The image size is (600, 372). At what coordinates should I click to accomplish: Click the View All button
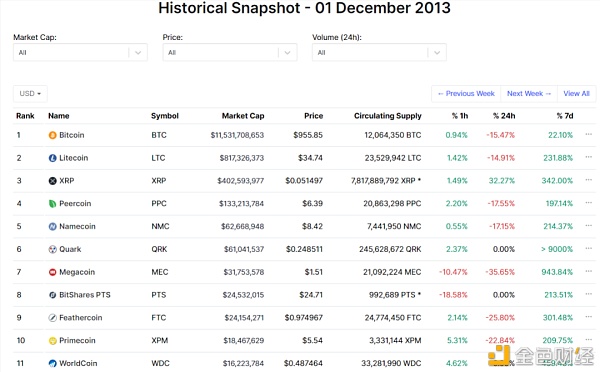click(x=576, y=93)
